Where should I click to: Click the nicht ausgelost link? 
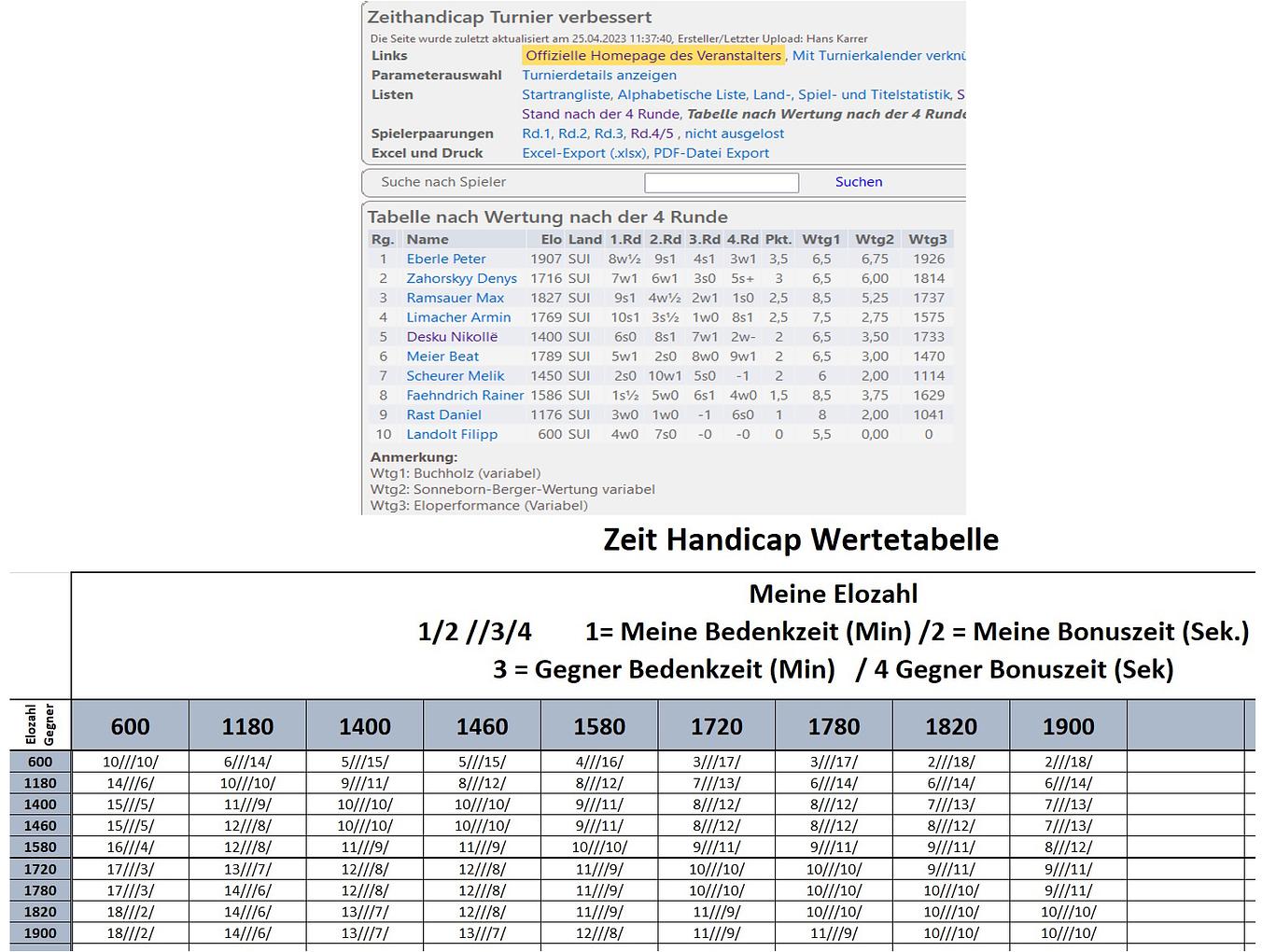point(735,134)
